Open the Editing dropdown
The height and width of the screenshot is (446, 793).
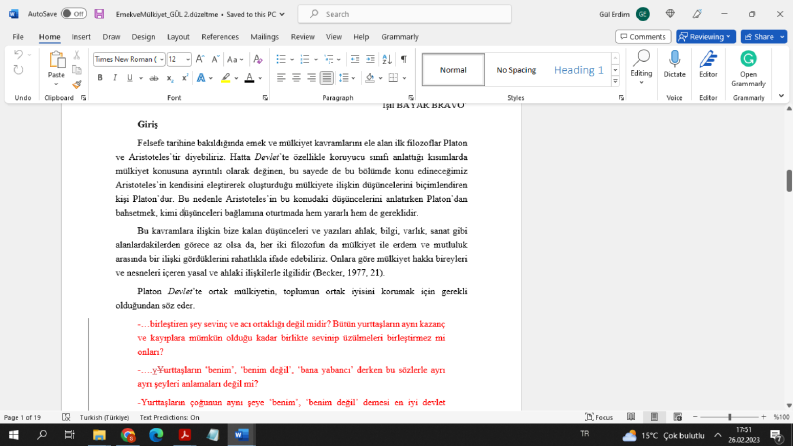coord(641,68)
